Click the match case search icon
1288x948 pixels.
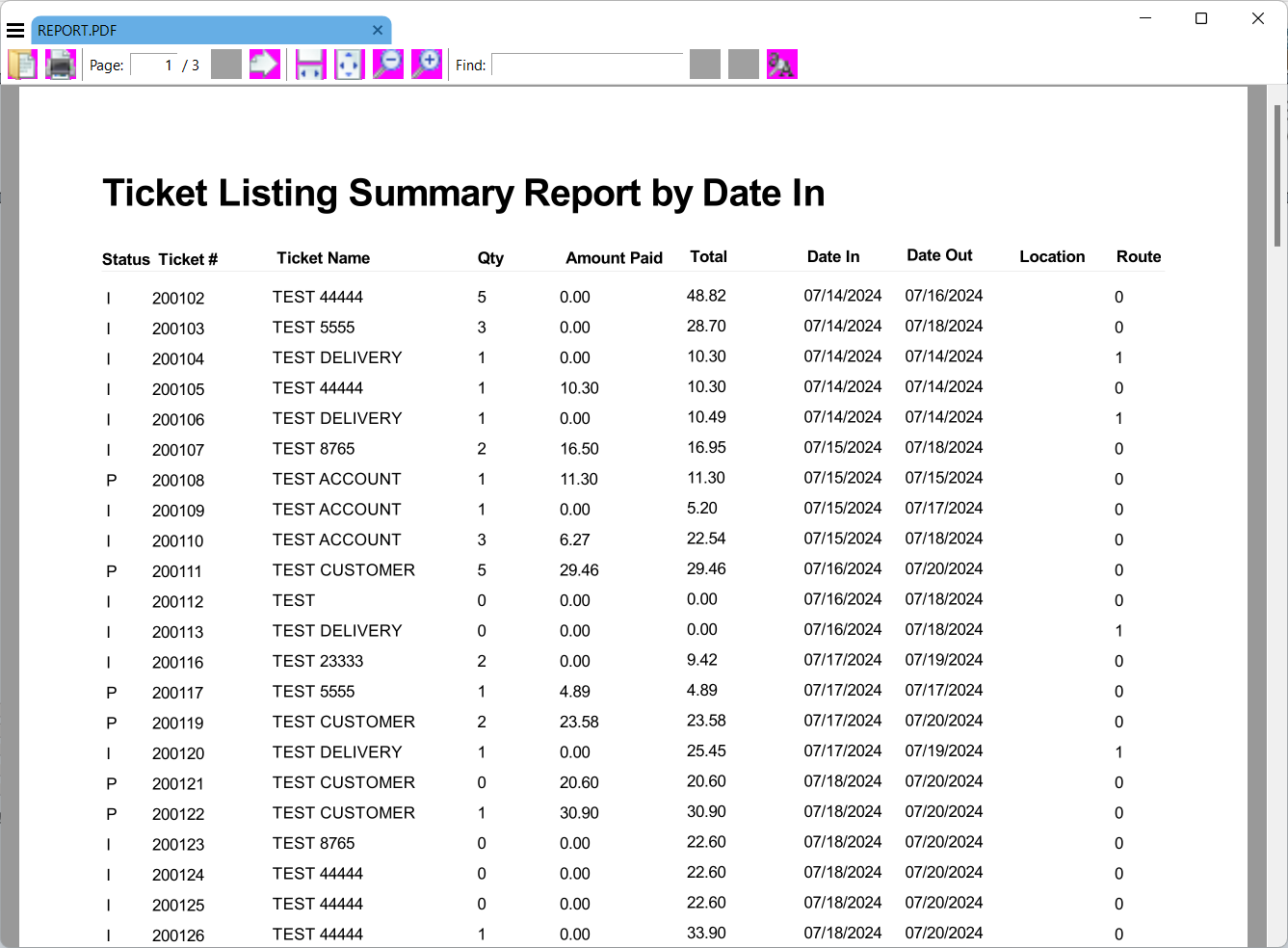[782, 65]
